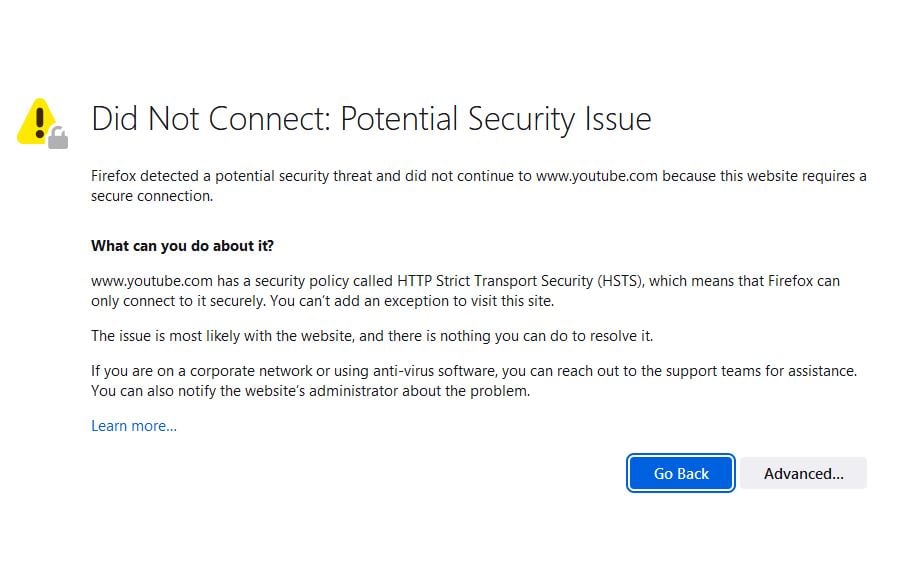Click the gray padlock badge icon
The height and width of the screenshot is (575, 917).
point(58,138)
